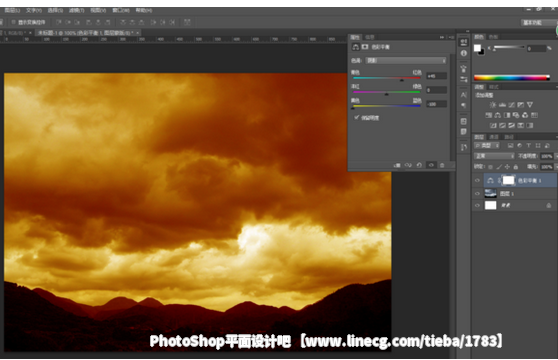Click the reset adjustment arrow in Properties panel
Image resolution: width=558 pixels, height=360 pixels.
tap(419, 165)
